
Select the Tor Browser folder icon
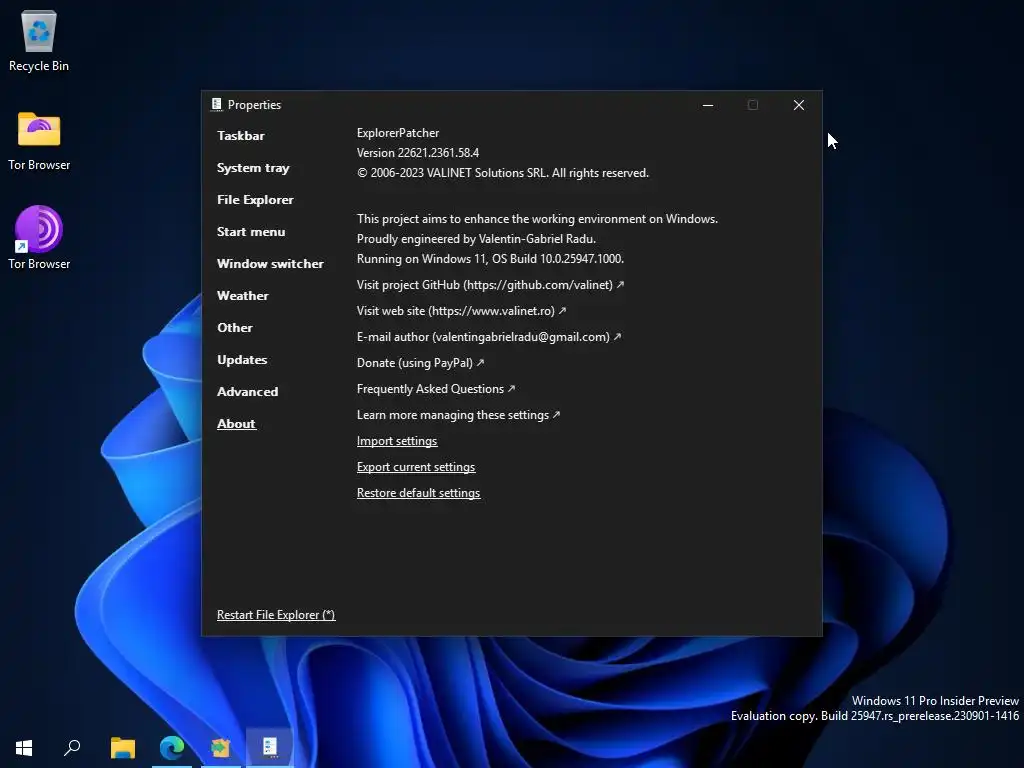click(39, 140)
